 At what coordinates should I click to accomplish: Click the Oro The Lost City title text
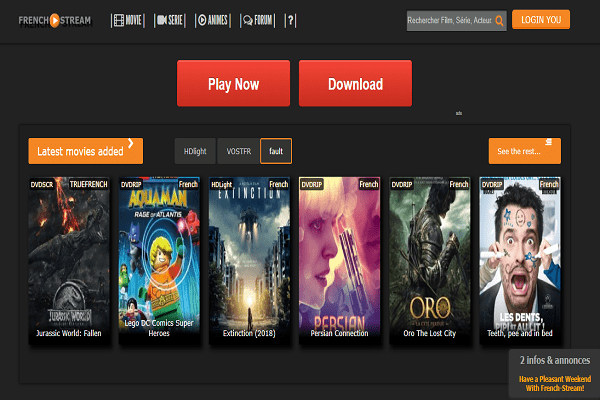click(x=430, y=333)
